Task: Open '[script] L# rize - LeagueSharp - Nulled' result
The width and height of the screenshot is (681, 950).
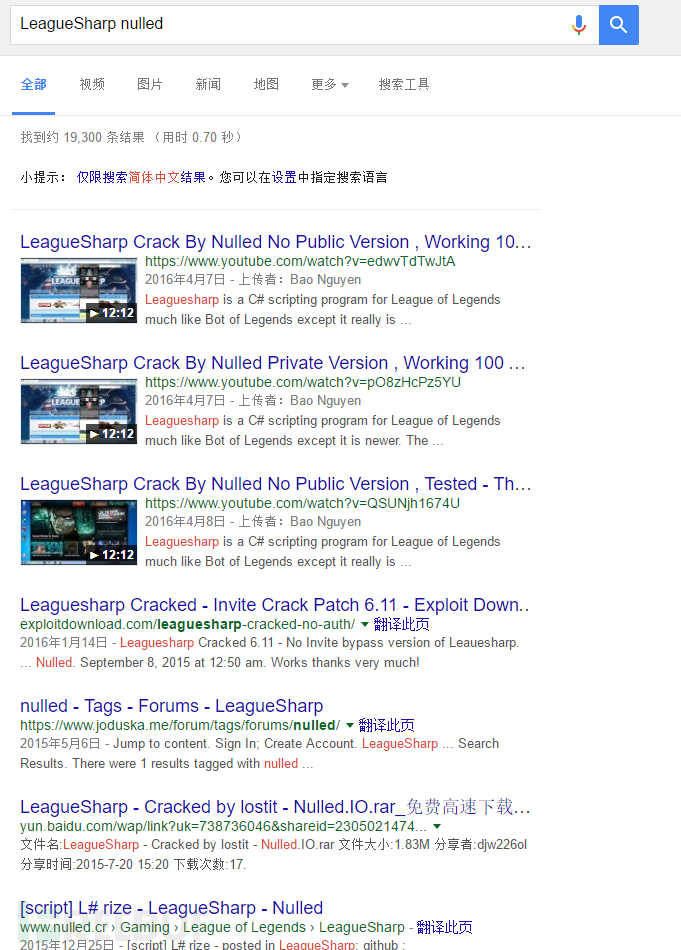Action: click(171, 908)
